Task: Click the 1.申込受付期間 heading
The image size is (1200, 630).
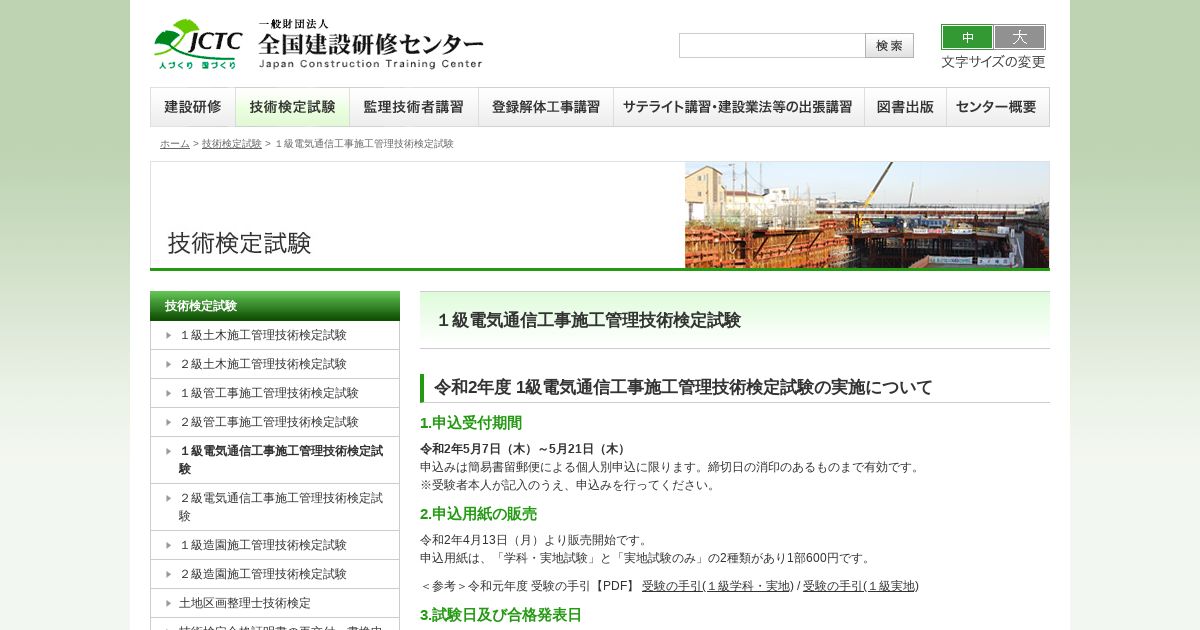Action: point(471,423)
